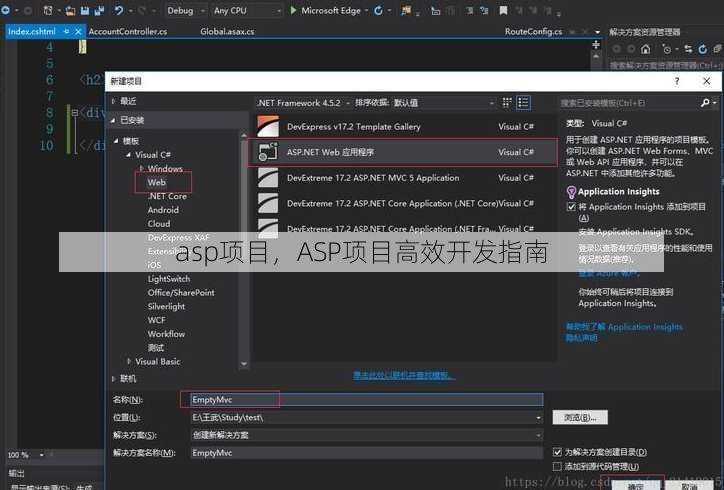Open the Debug configuration dropdown
Screen dimensions: 724x490
(185, 10)
